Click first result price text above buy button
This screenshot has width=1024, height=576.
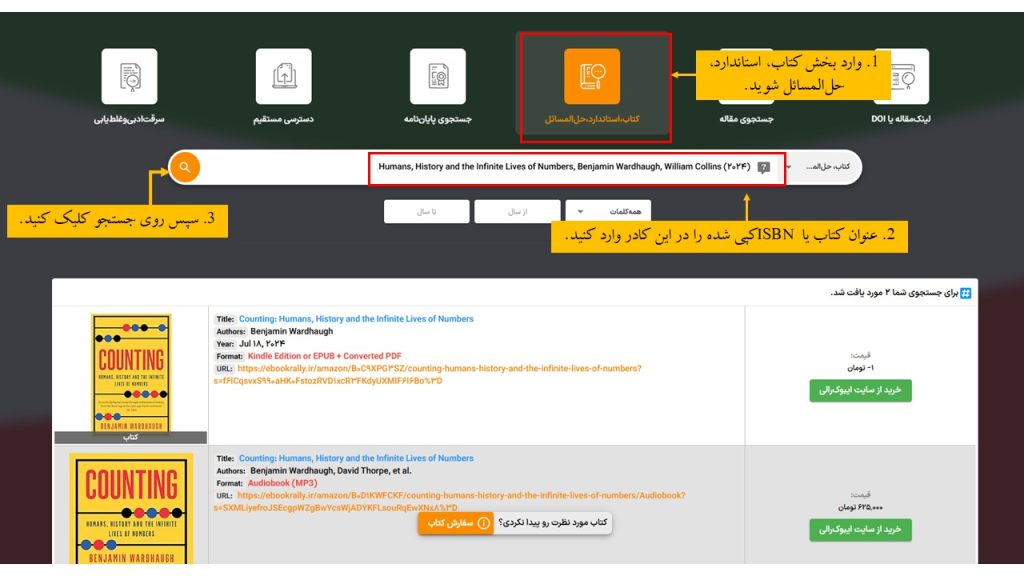(x=860, y=368)
